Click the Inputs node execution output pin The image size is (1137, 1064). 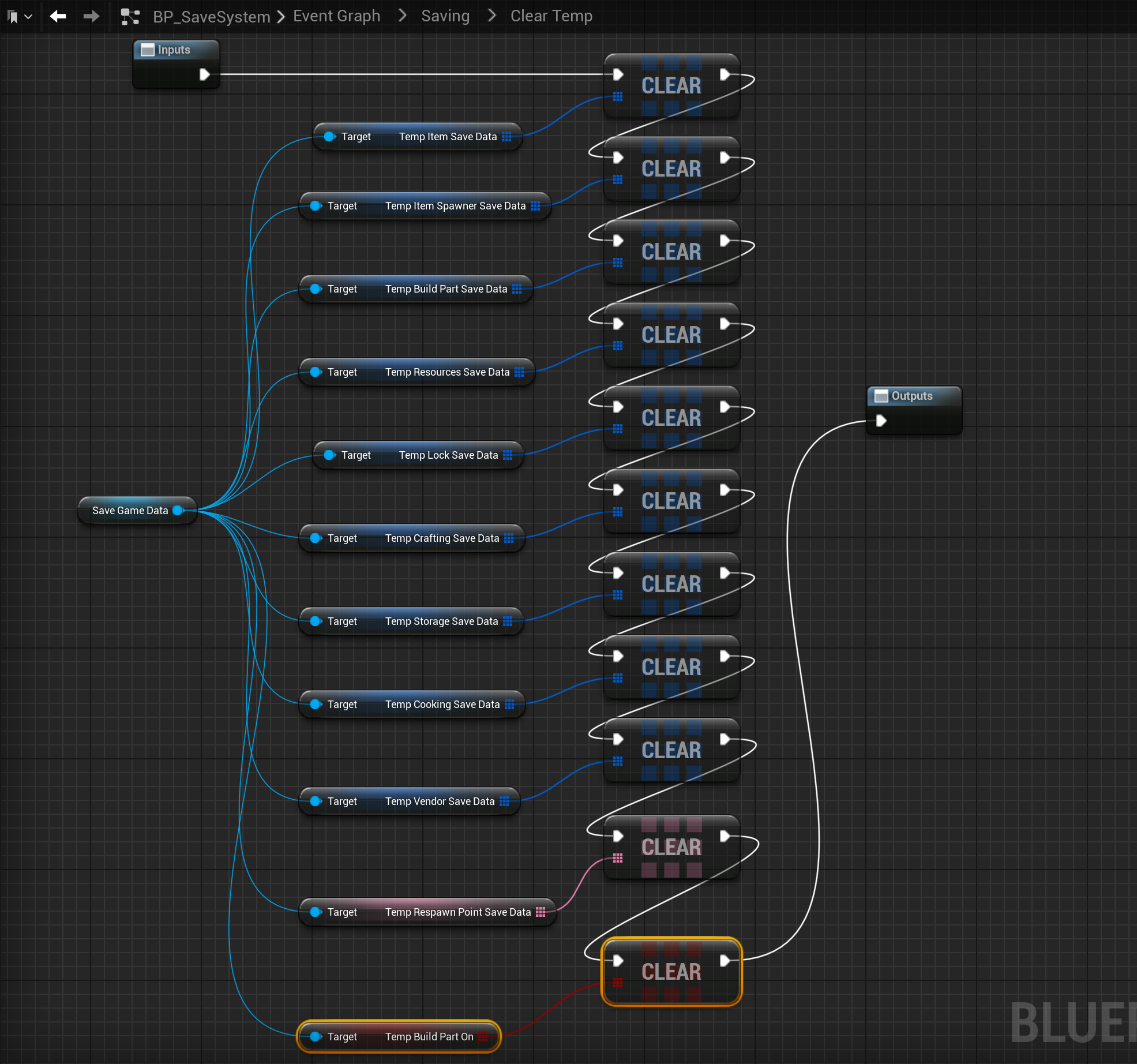tap(204, 74)
